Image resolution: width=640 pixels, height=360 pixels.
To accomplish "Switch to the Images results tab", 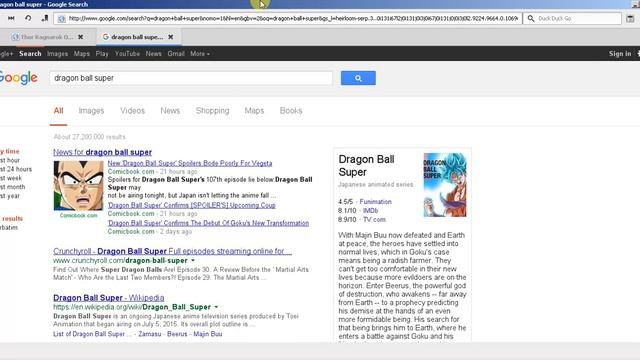I will [x=91, y=111].
